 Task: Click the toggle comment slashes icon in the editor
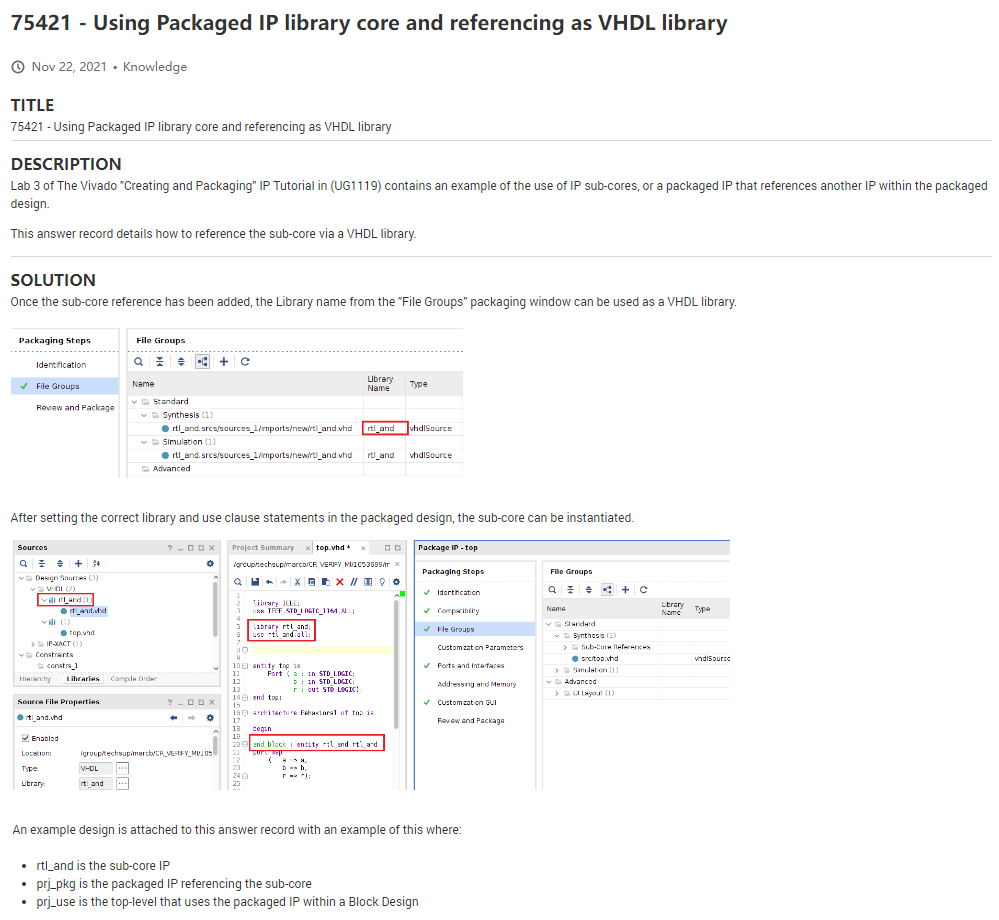354,582
